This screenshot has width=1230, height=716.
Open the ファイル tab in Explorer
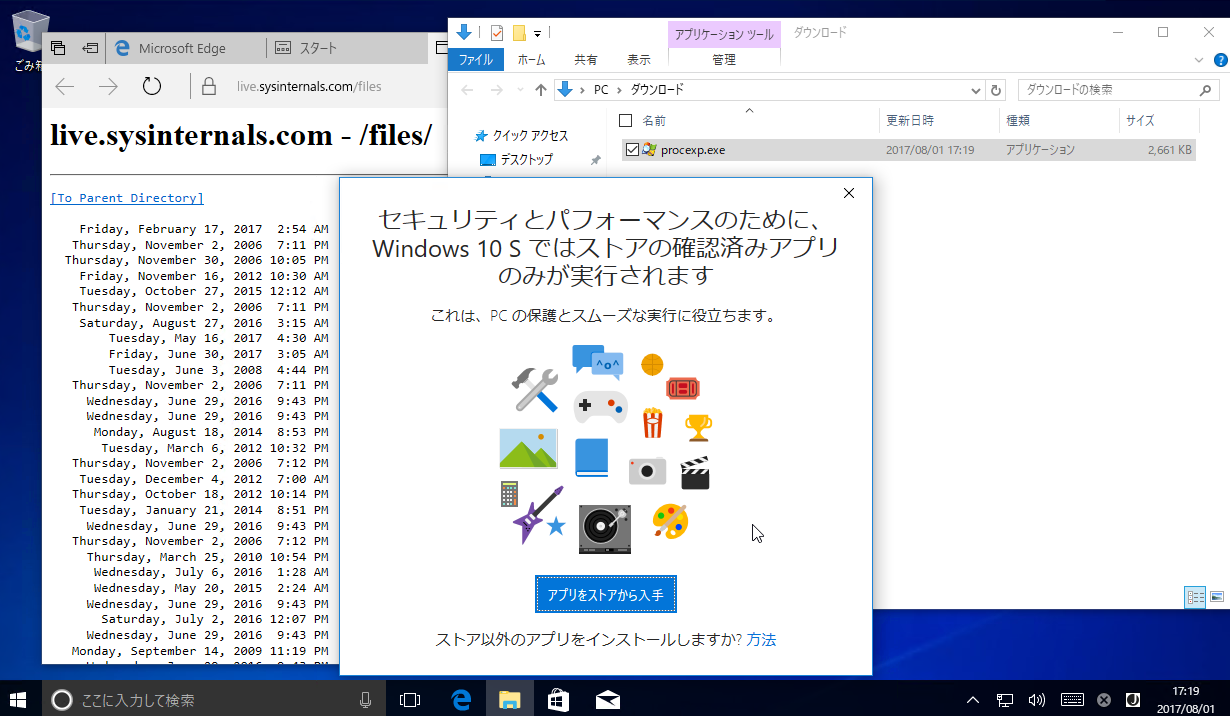pyautogui.click(x=475, y=60)
